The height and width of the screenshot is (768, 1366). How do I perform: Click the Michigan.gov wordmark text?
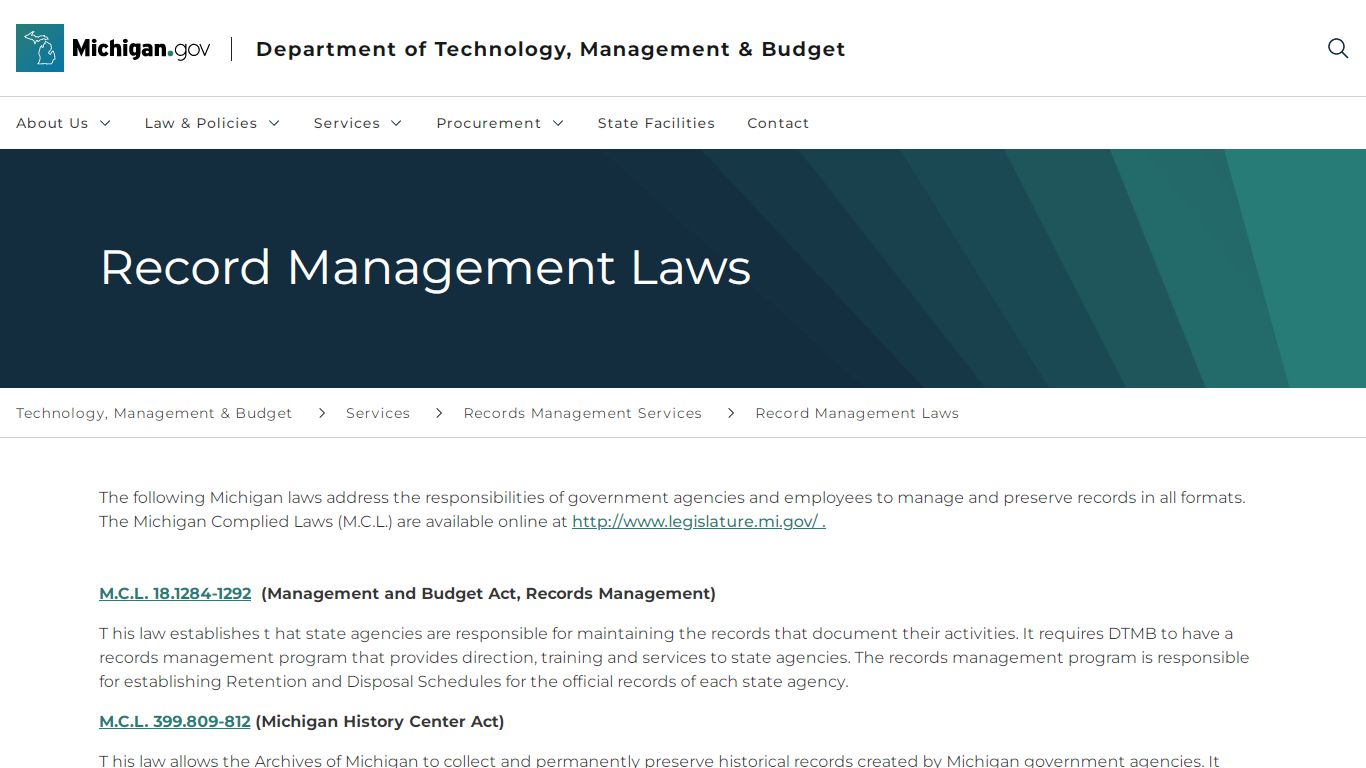141,49
